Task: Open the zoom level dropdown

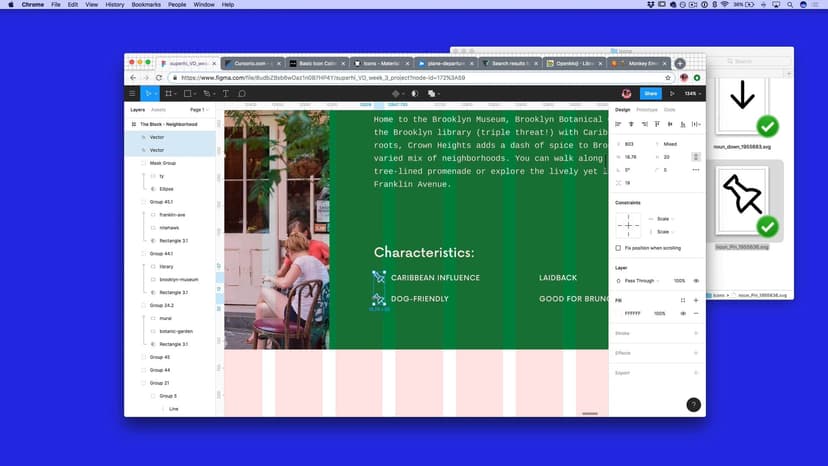Action: point(693,94)
